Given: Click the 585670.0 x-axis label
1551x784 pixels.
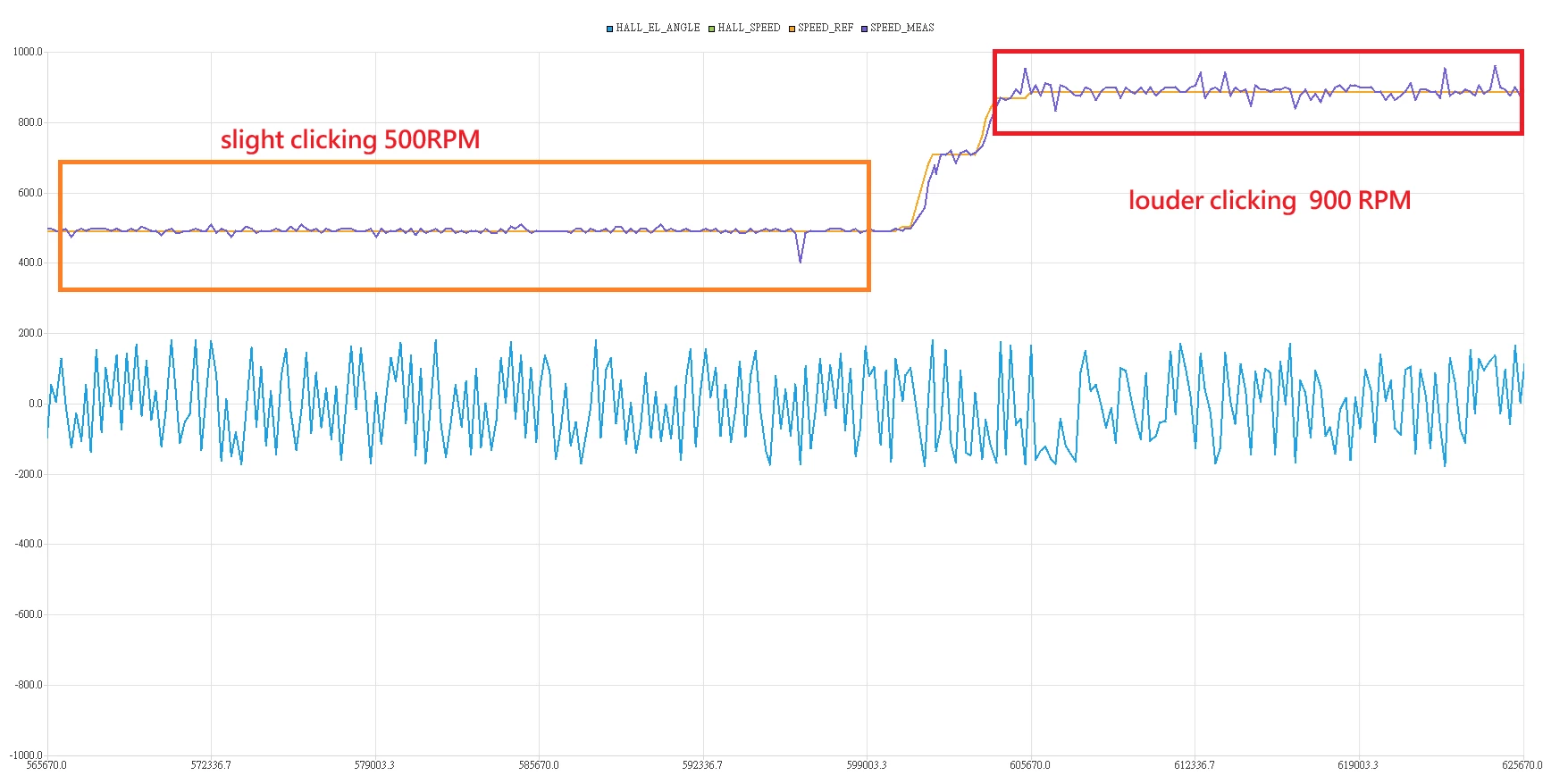Looking at the screenshot, I should point(539,765).
